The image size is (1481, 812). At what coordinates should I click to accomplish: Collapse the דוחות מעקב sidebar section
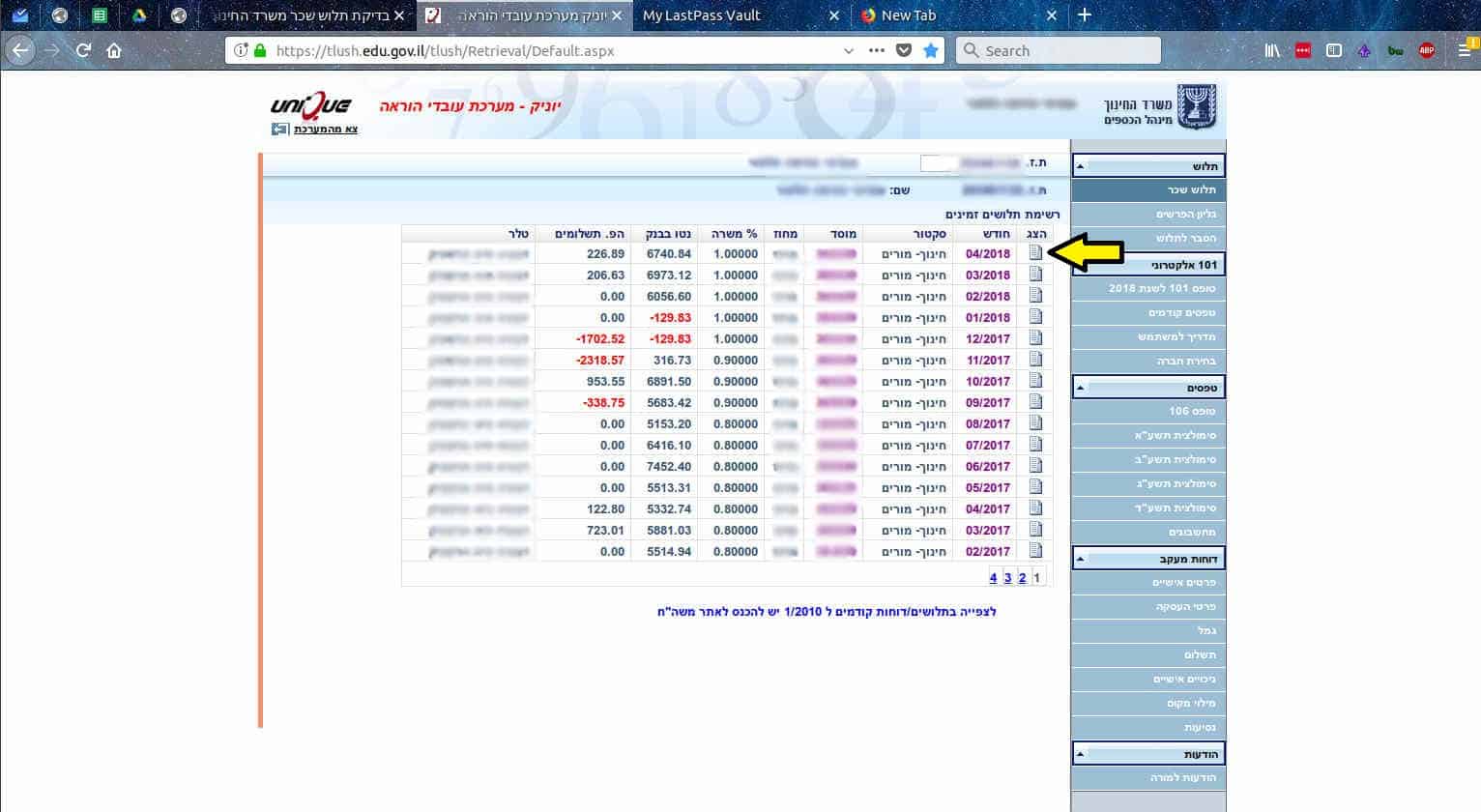(x=1081, y=559)
